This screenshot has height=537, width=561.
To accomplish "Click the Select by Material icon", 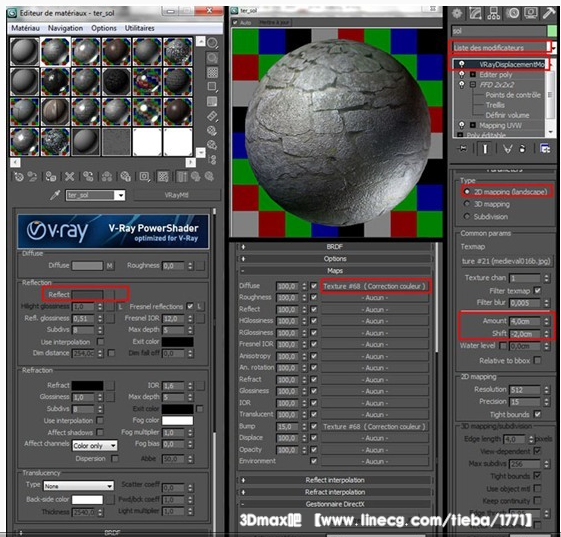I will coord(212,145).
